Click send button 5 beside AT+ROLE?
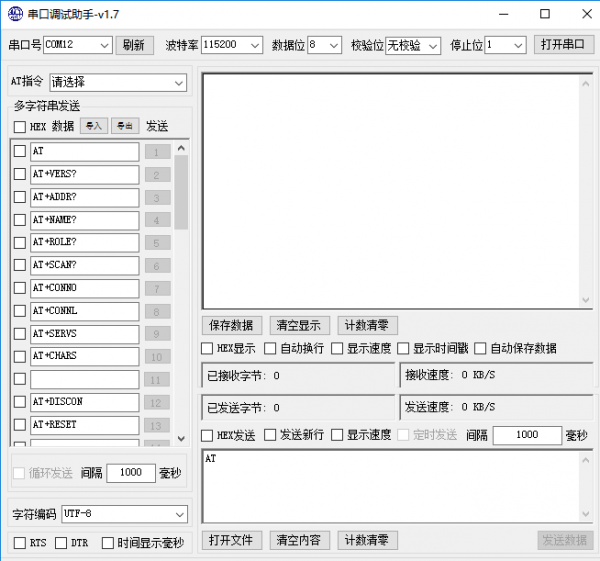Image resolution: width=600 pixels, height=561 pixels. (x=157, y=243)
